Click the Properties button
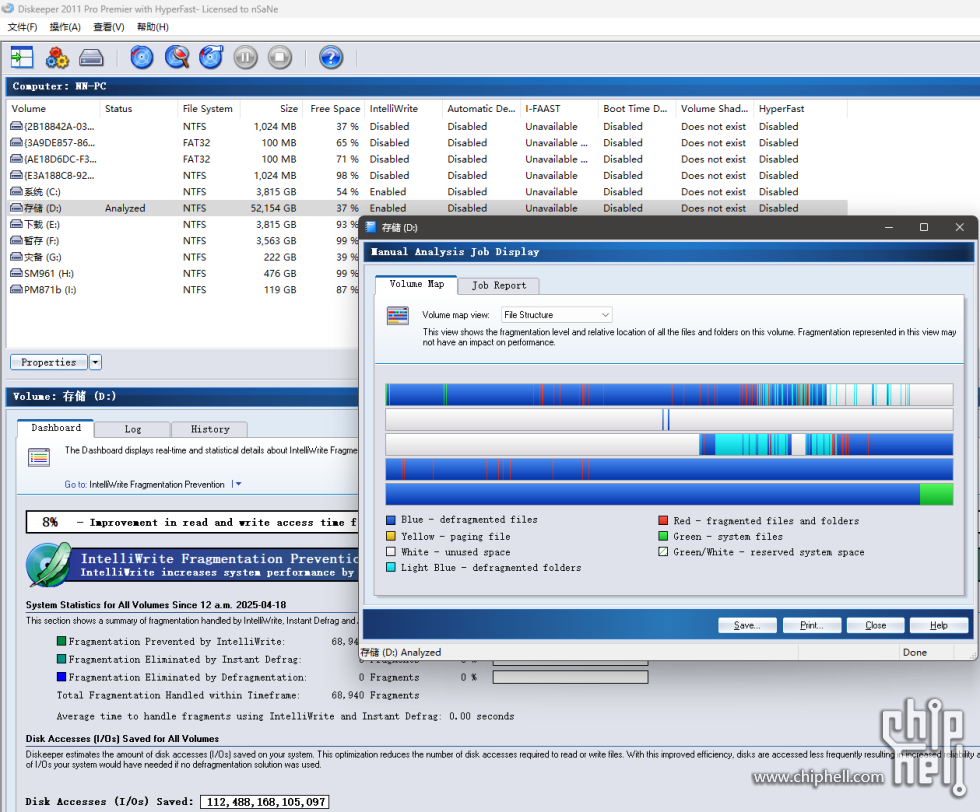Image resolution: width=980 pixels, height=812 pixels. click(x=49, y=362)
